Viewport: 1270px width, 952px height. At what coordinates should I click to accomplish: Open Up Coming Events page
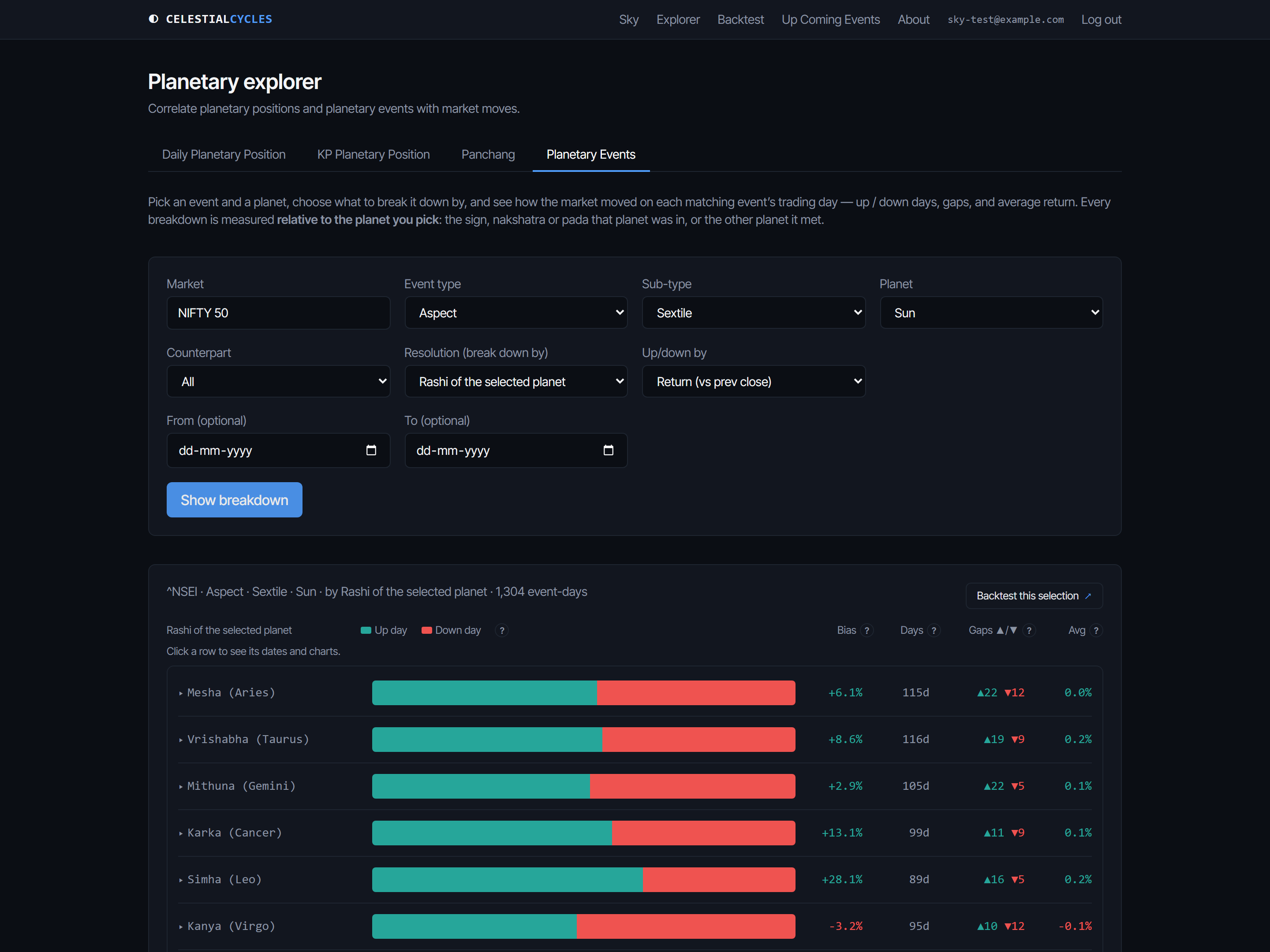point(831,19)
